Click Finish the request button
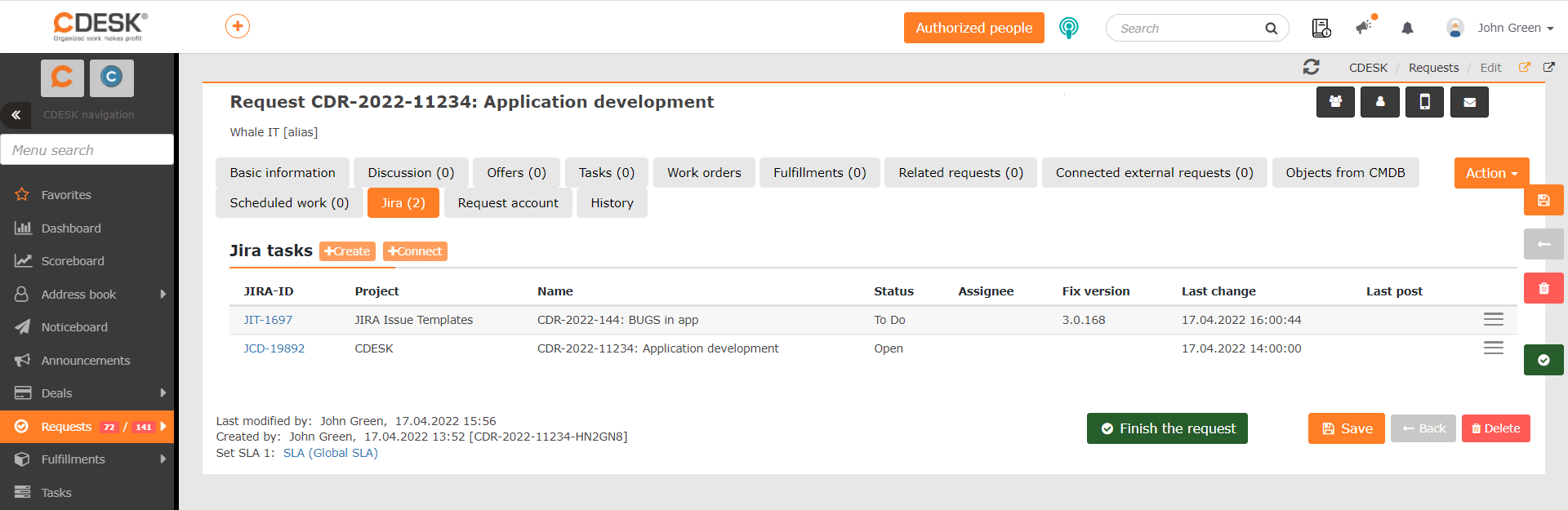This screenshot has width=1568, height=510. pos(1167,428)
